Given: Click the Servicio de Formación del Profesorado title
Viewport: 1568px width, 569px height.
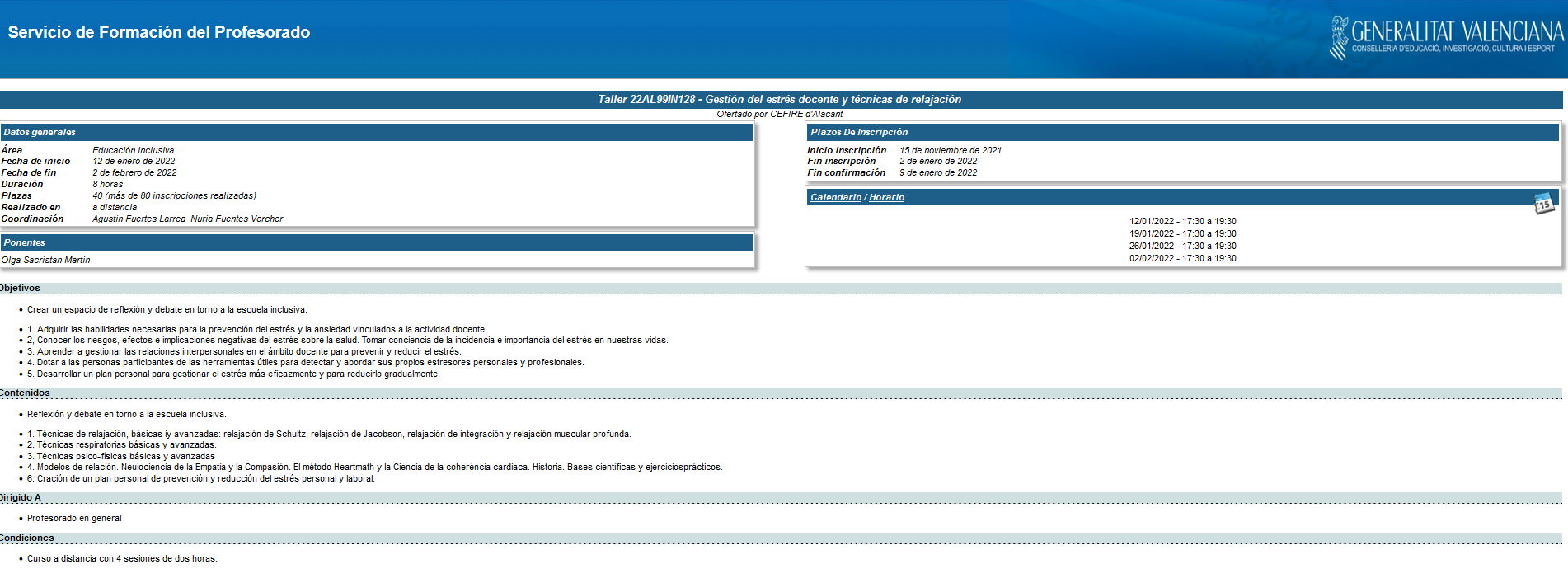Looking at the screenshot, I should click(159, 32).
